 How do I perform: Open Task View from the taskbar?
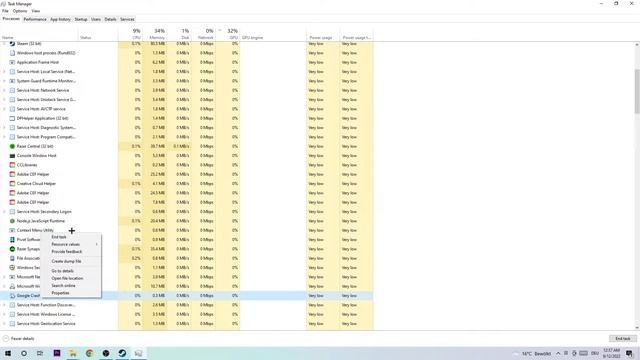click(40, 353)
